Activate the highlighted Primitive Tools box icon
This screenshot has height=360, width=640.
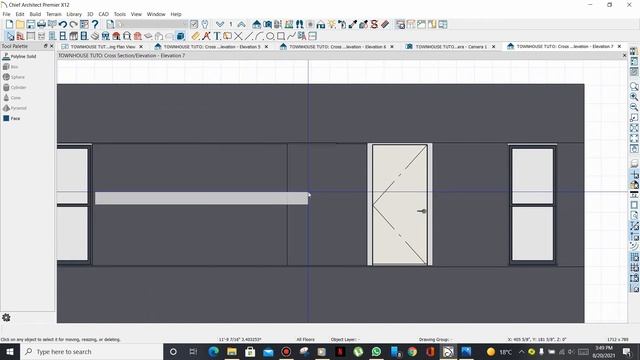tap(180, 36)
